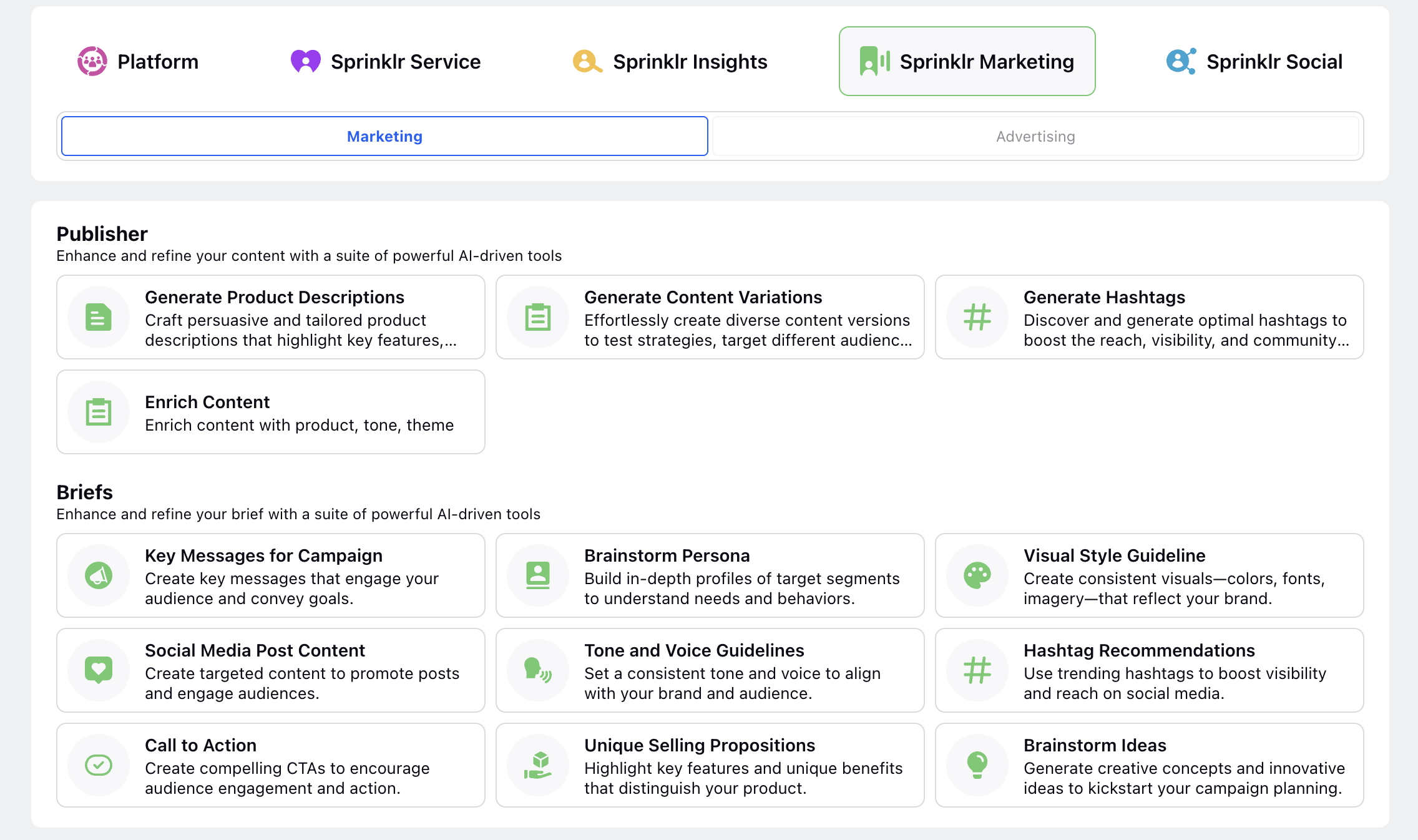The height and width of the screenshot is (840, 1418).
Task: Open Generate Hashtags card title
Action: (x=1104, y=297)
